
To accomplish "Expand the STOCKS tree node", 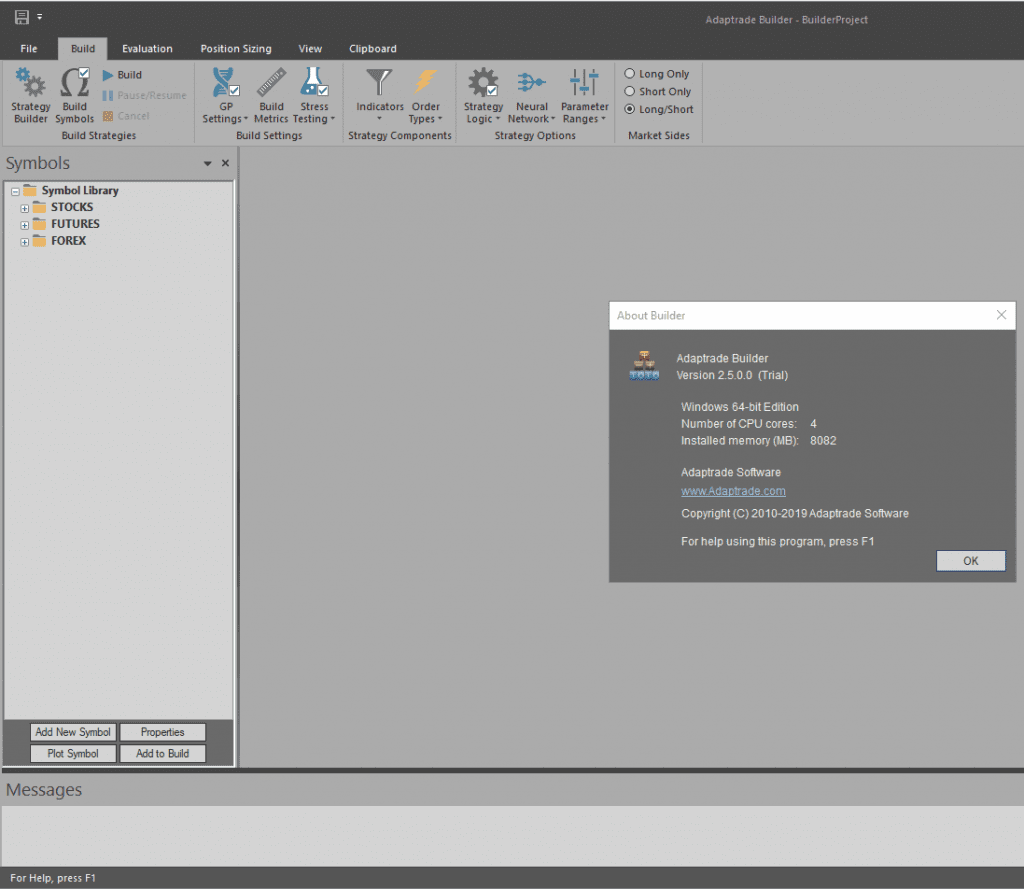I will [25, 208].
